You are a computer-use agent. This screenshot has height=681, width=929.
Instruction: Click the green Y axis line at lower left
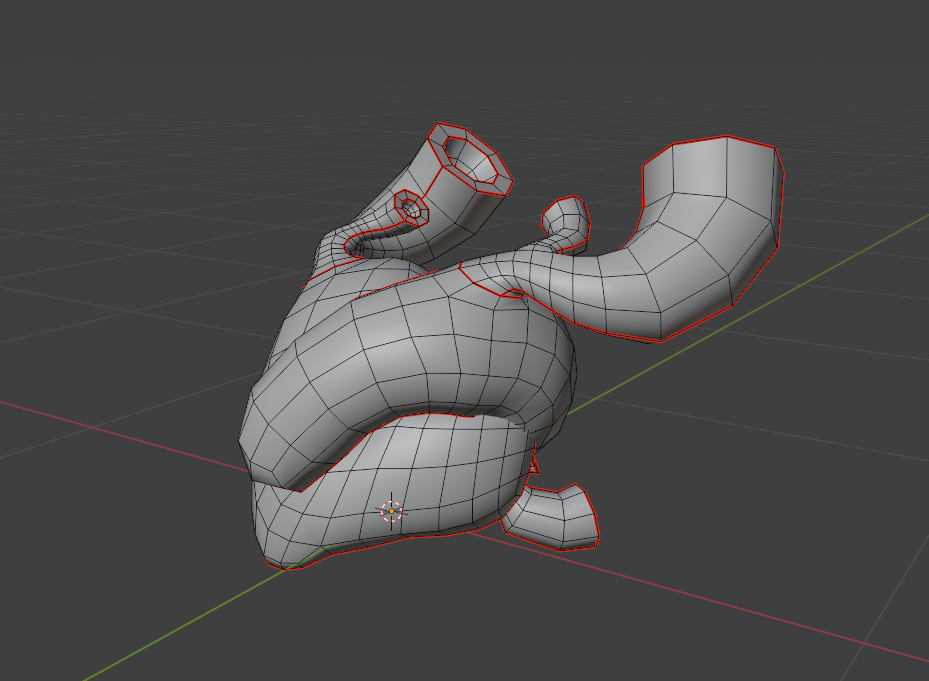point(150,640)
